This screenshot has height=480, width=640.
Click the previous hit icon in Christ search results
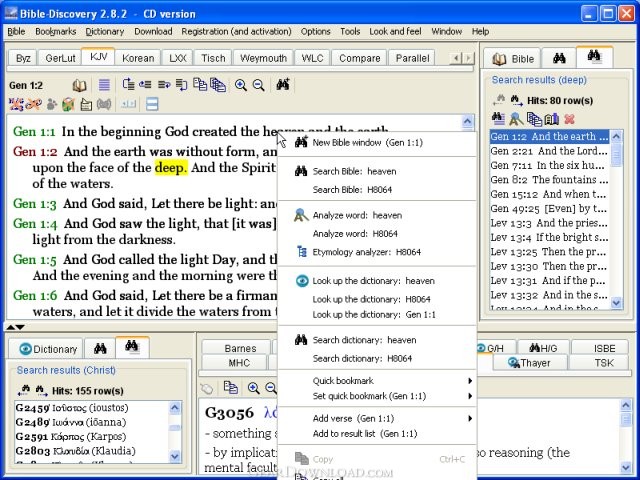tap(24, 390)
